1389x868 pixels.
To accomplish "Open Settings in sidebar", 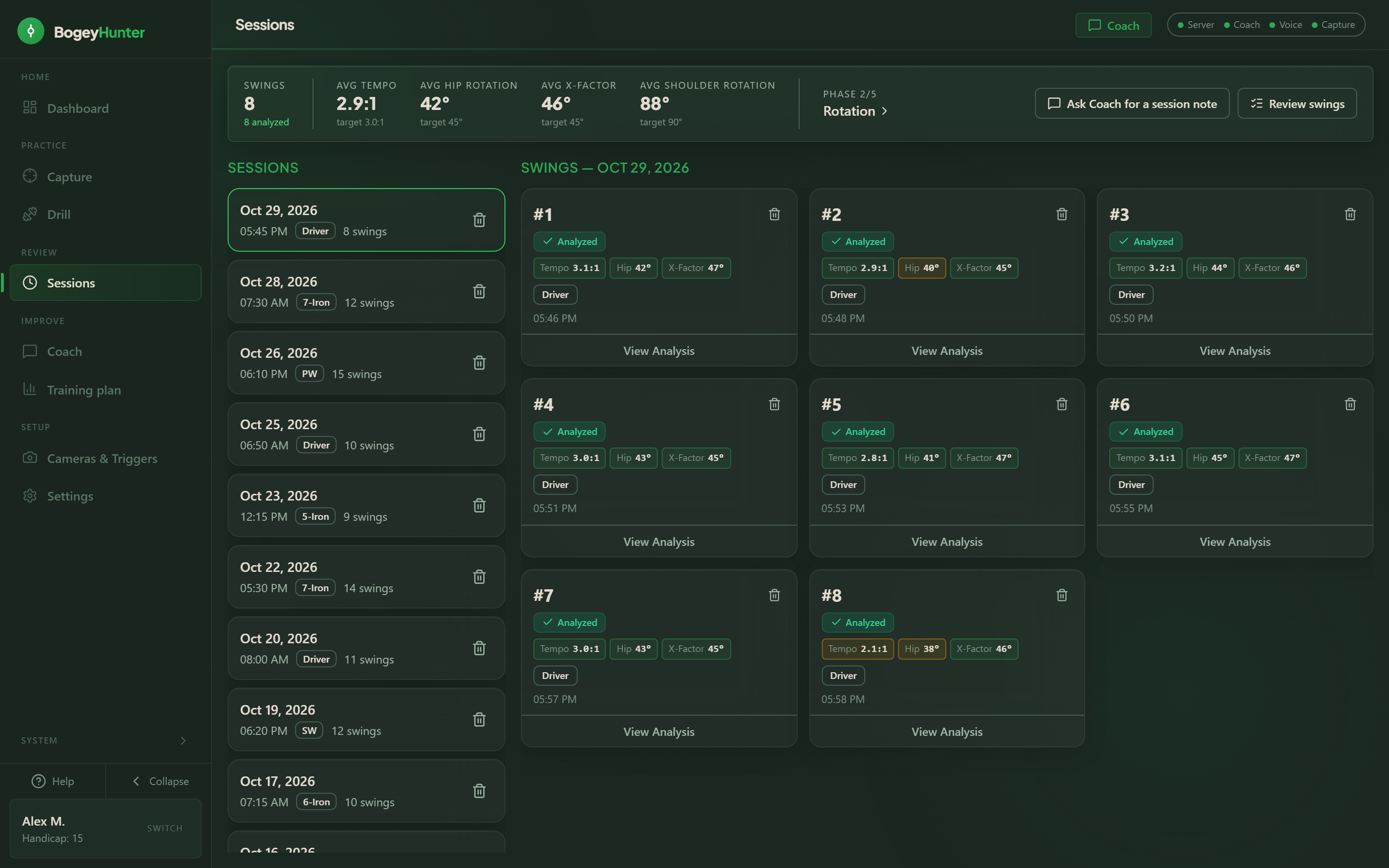I will pyautogui.click(x=106, y=495).
